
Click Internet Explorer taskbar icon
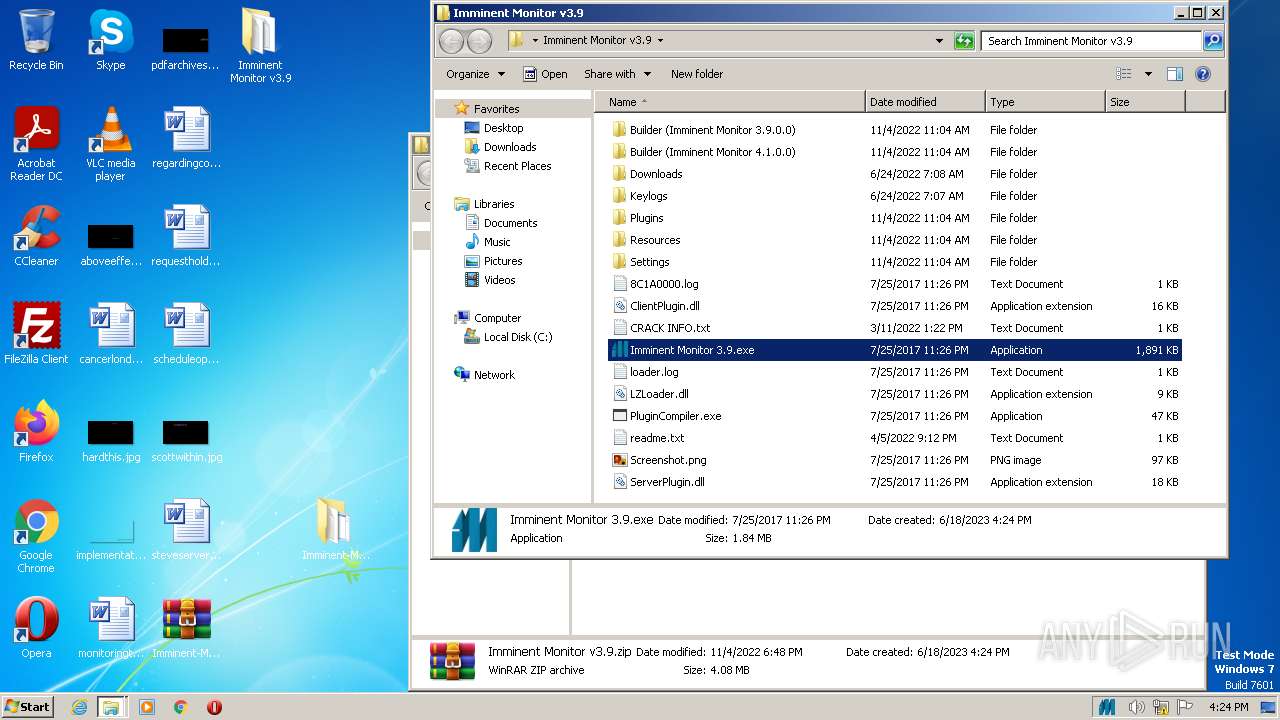79,707
